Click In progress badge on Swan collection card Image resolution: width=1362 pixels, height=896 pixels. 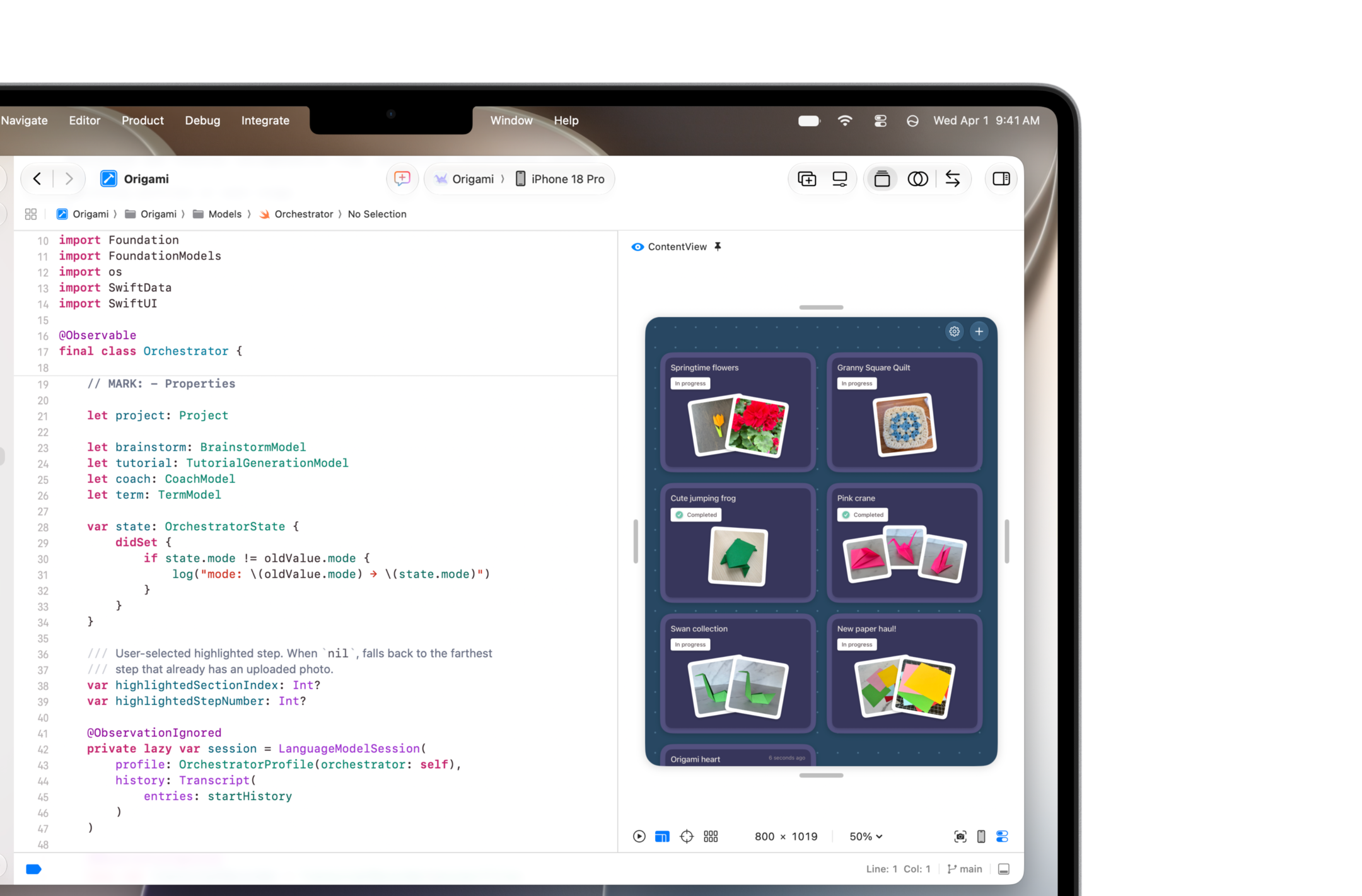(690, 644)
